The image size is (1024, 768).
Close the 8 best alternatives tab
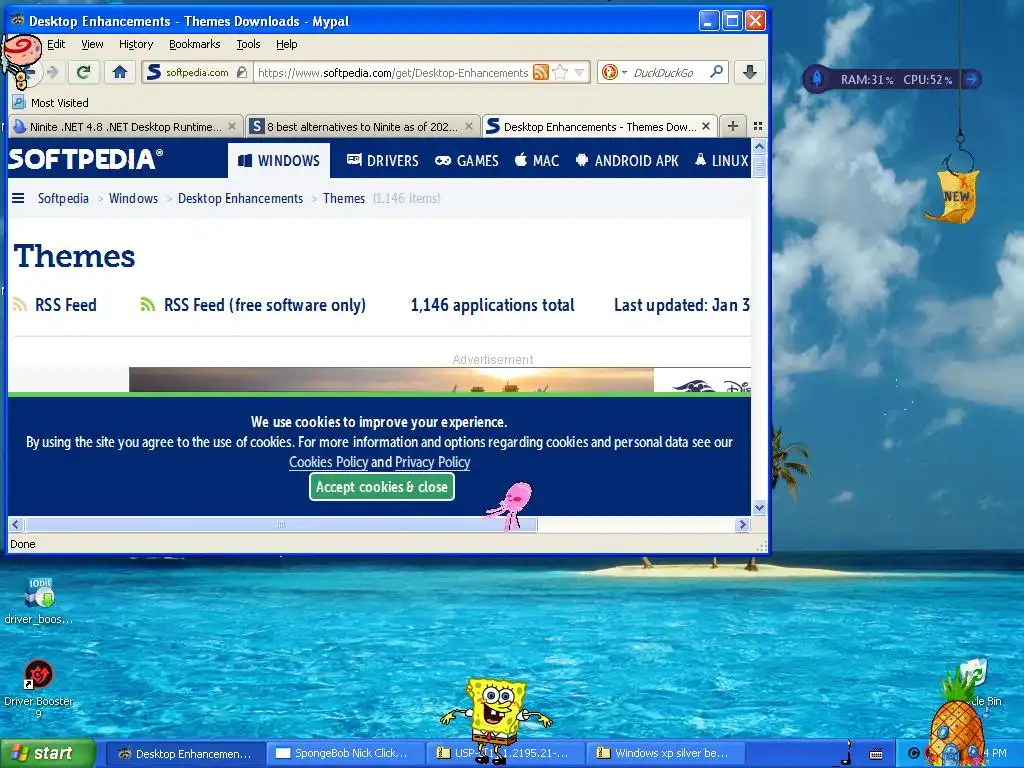tap(469, 126)
